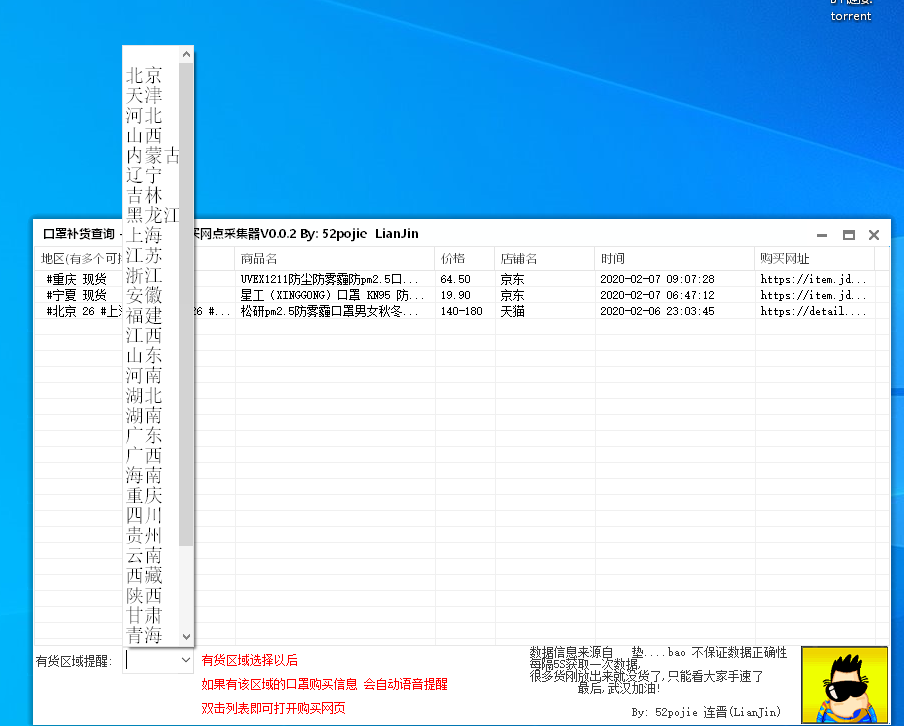Collapse the 有货区域提醒 combo box arrow
This screenshot has height=726, width=904.
tap(185, 660)
